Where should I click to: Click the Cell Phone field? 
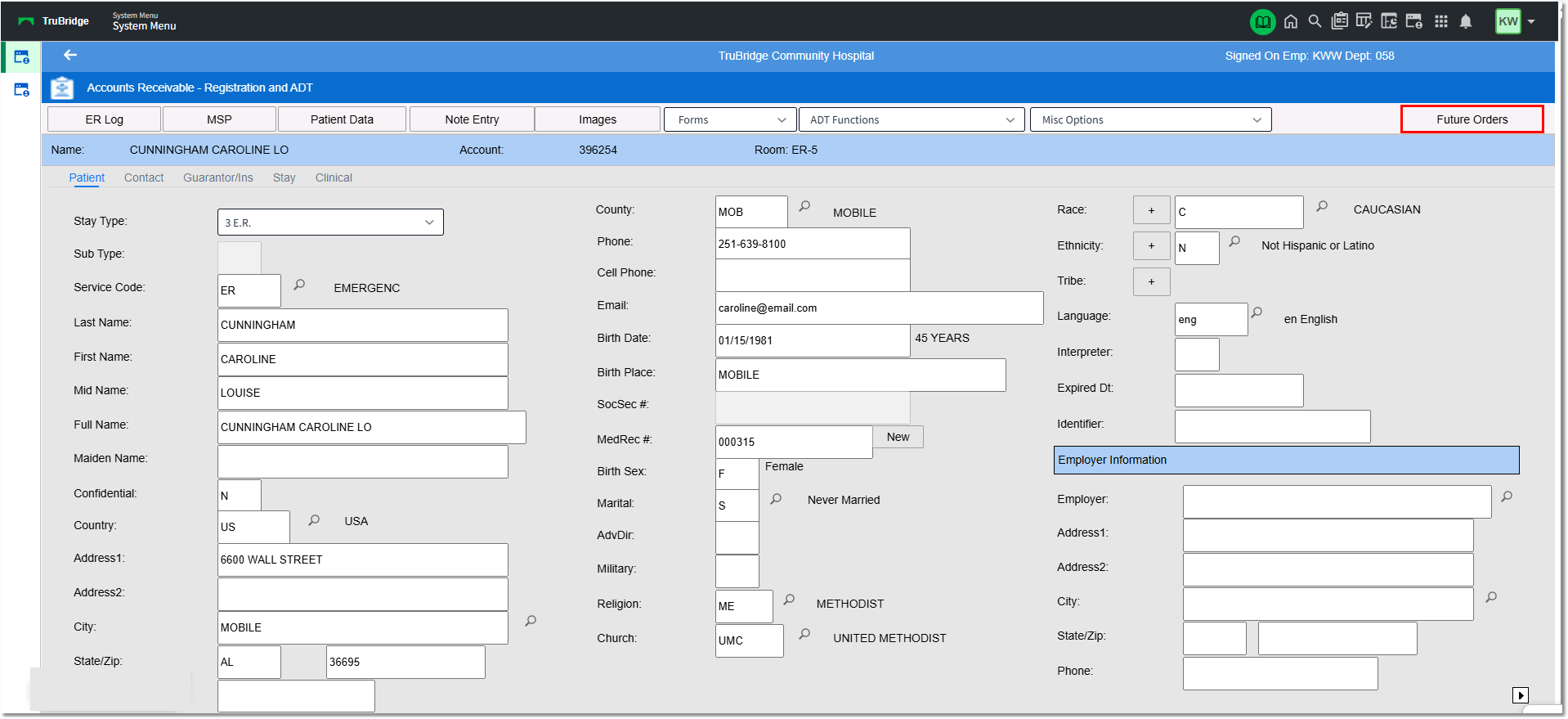click(813, 275)
